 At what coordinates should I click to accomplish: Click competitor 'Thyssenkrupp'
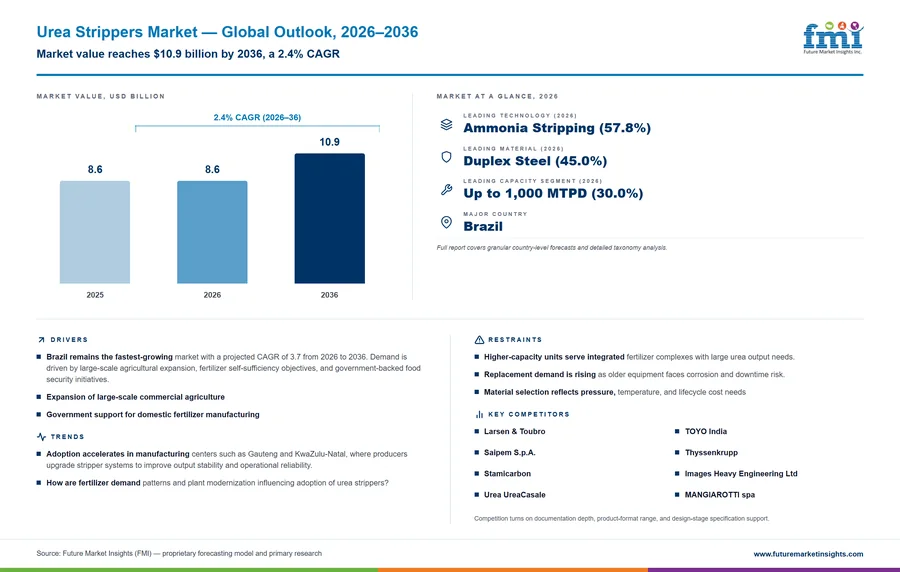point(711,453)
